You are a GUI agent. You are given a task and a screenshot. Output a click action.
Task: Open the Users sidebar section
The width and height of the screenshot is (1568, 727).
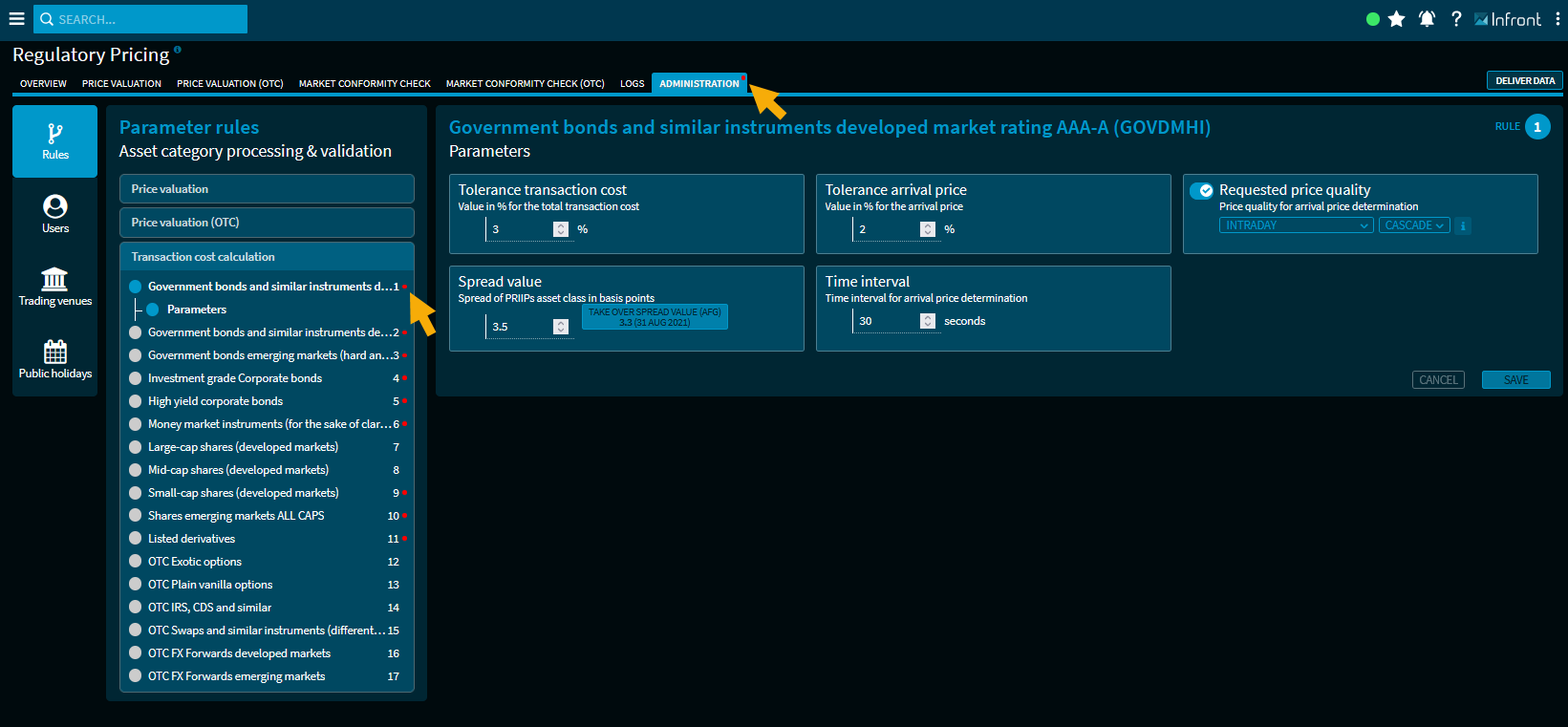[x=54, y=214]
